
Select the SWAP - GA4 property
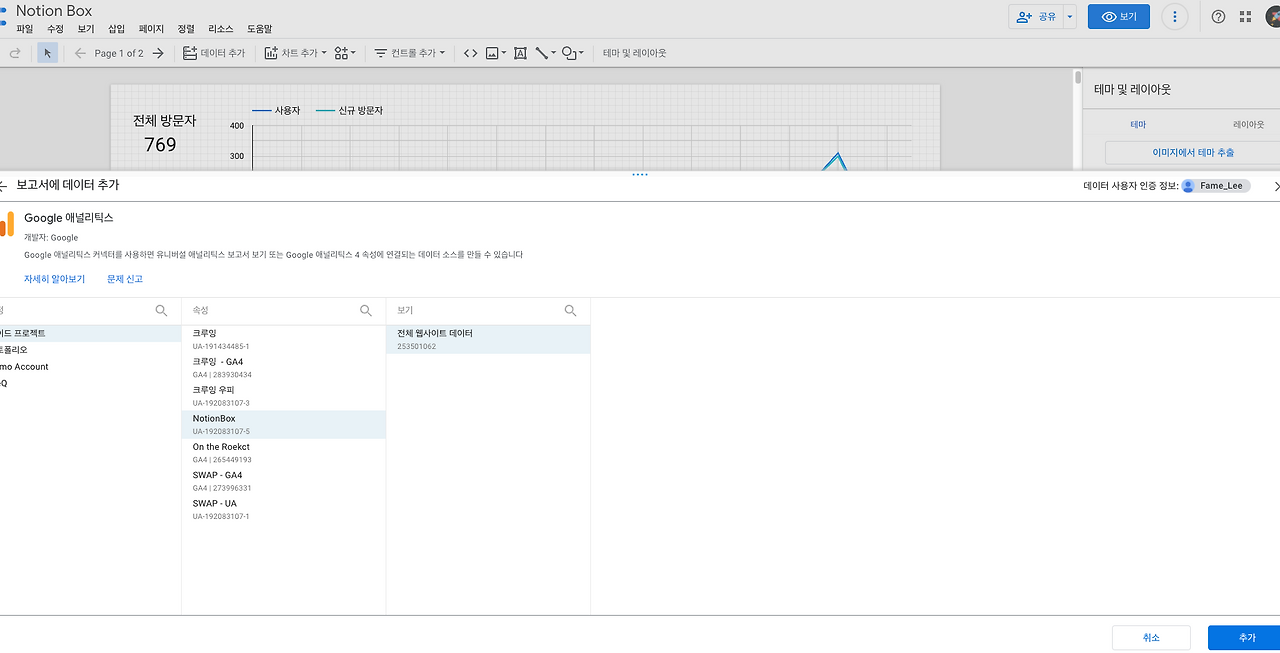[x=284, y=481]
